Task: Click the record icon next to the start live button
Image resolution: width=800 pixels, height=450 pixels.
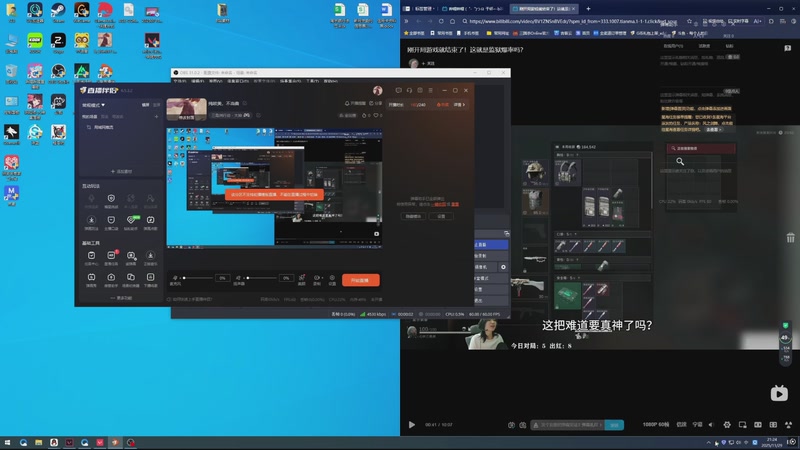Action: [317, 278]
